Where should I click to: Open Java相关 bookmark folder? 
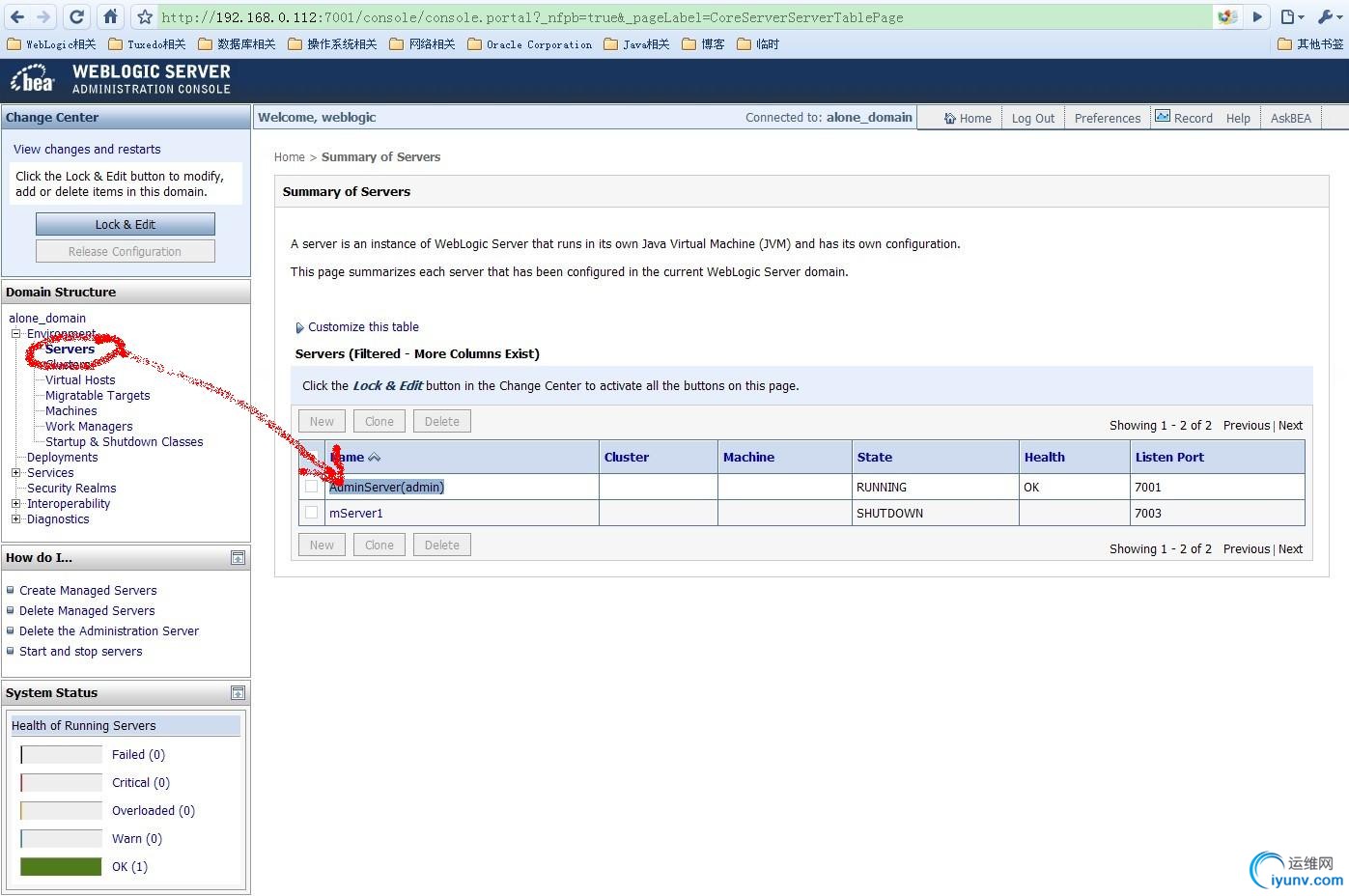pos(636,44)
